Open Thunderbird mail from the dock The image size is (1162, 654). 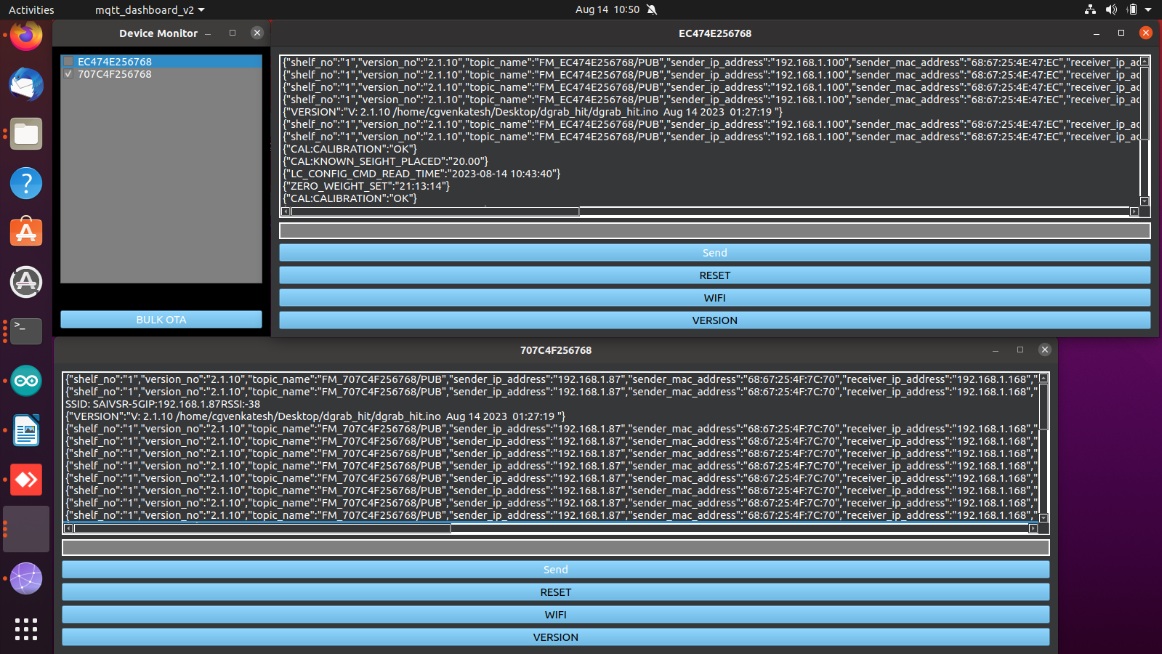[26, 86]
